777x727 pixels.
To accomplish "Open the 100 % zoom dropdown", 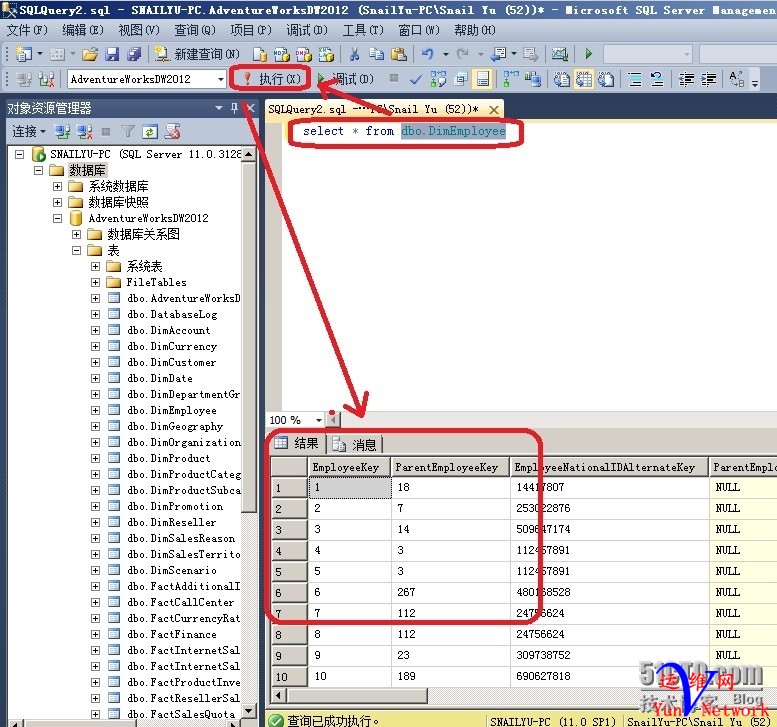I will (319, 420).
